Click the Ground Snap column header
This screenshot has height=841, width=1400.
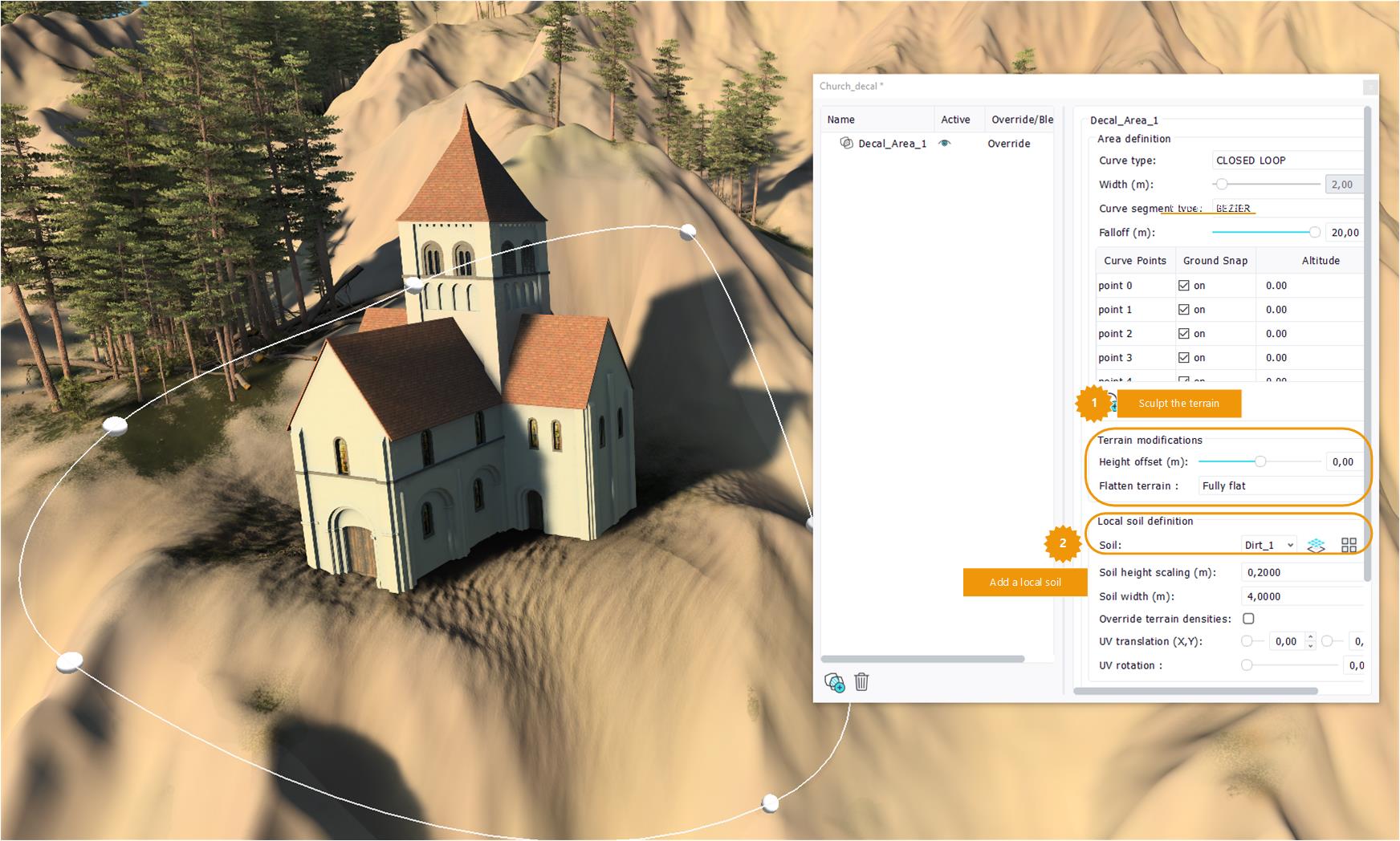tap(1215, 261)
